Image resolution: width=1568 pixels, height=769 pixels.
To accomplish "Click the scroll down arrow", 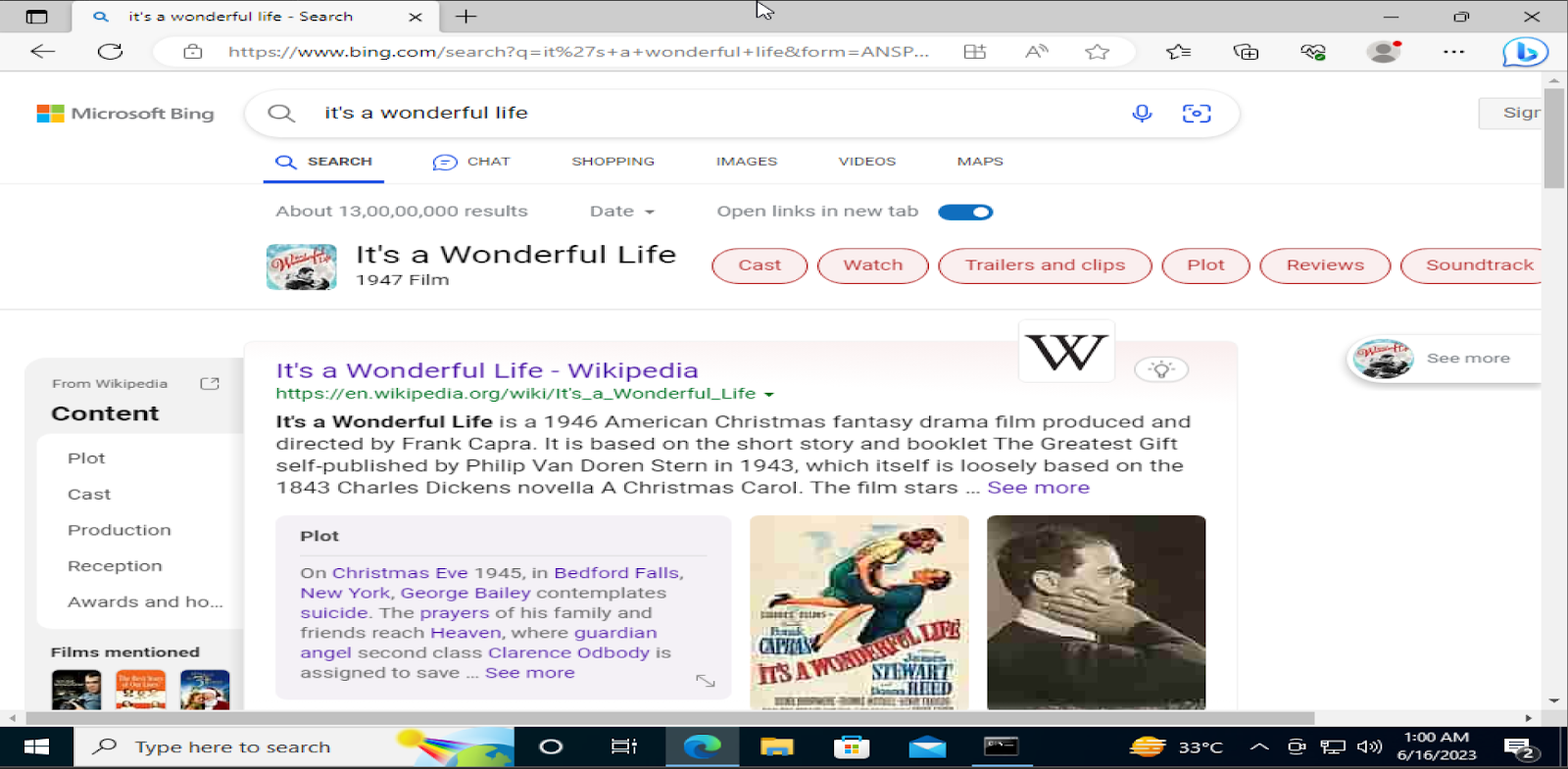I will (1554, 701).
